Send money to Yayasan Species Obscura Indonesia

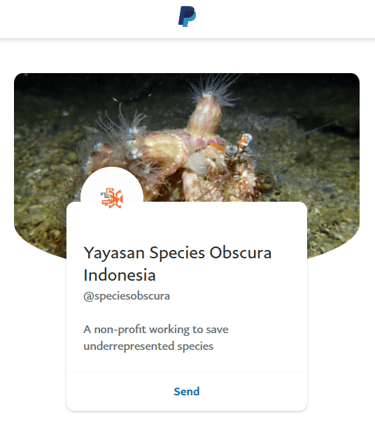coord(187,391)
